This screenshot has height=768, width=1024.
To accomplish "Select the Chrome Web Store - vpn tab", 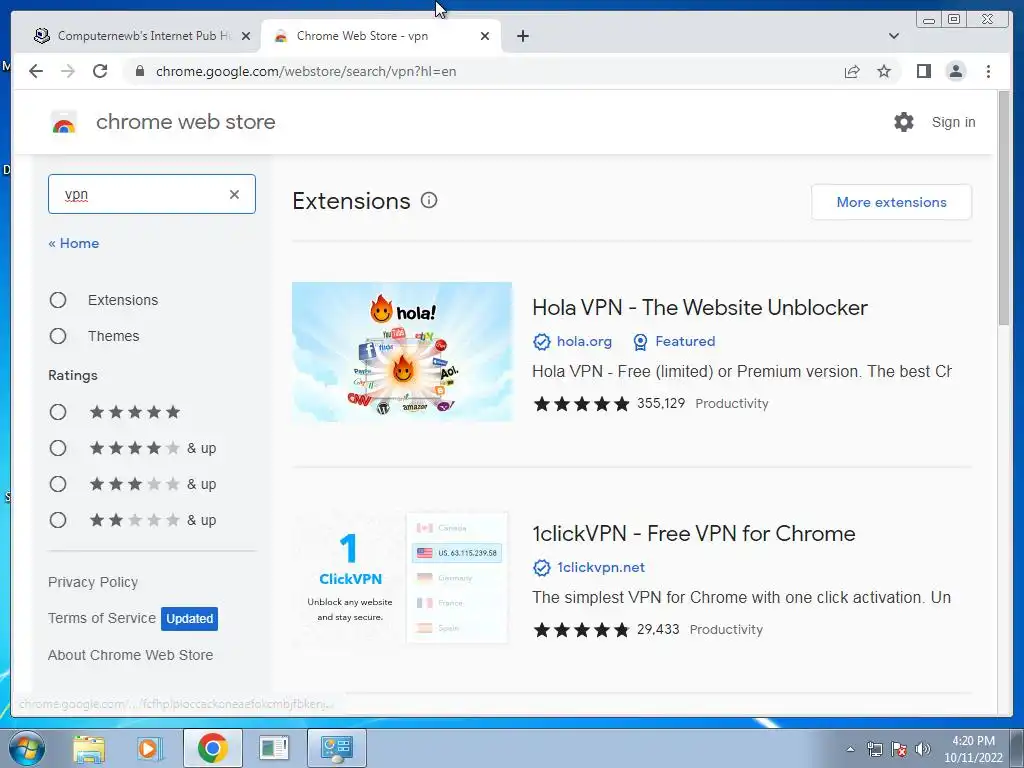I will tap(380, 36).
